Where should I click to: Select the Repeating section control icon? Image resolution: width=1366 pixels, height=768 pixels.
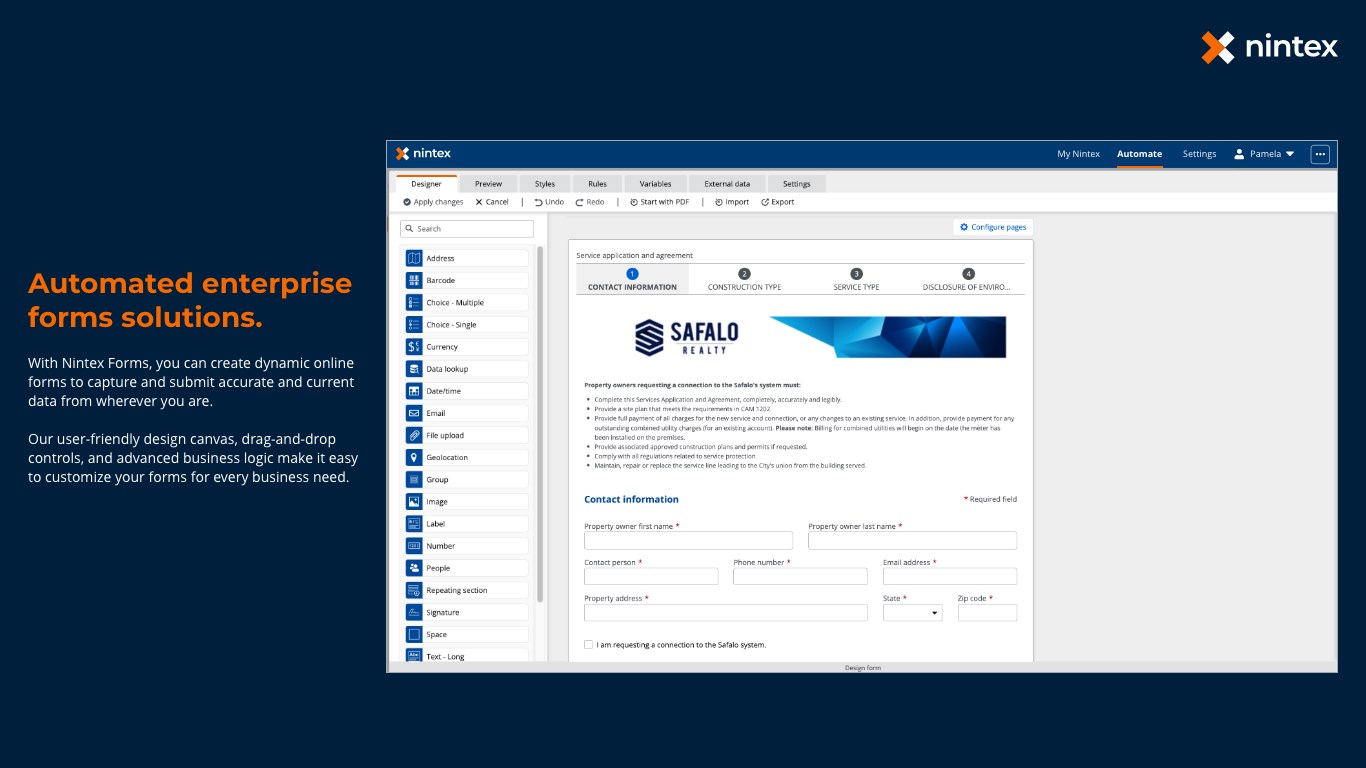click(414, 590)
